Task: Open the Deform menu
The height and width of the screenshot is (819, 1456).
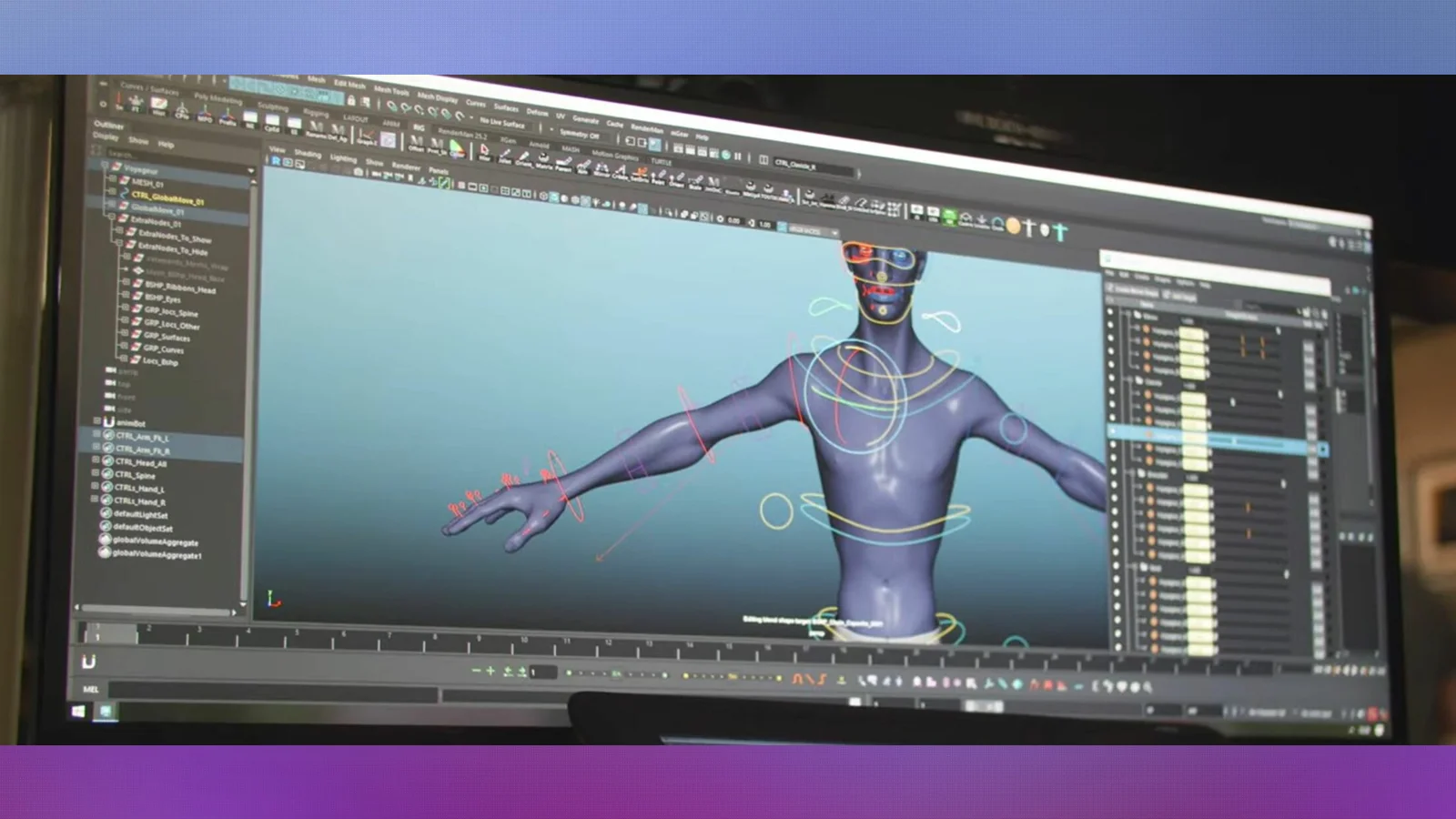Action: pos(537,112)
